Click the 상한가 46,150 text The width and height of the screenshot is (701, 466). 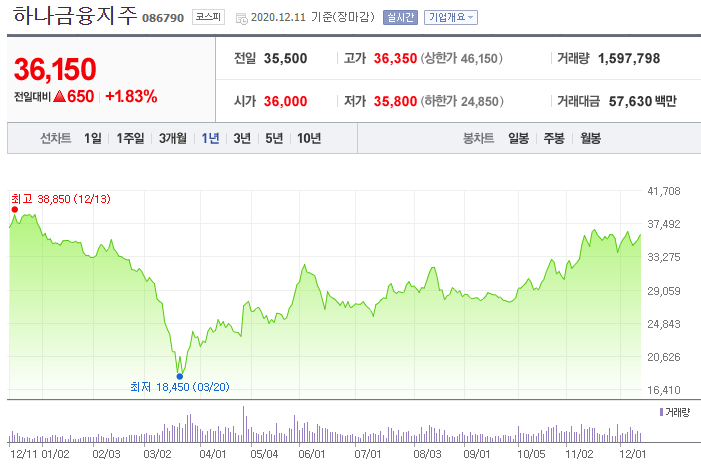click(461, 59)
